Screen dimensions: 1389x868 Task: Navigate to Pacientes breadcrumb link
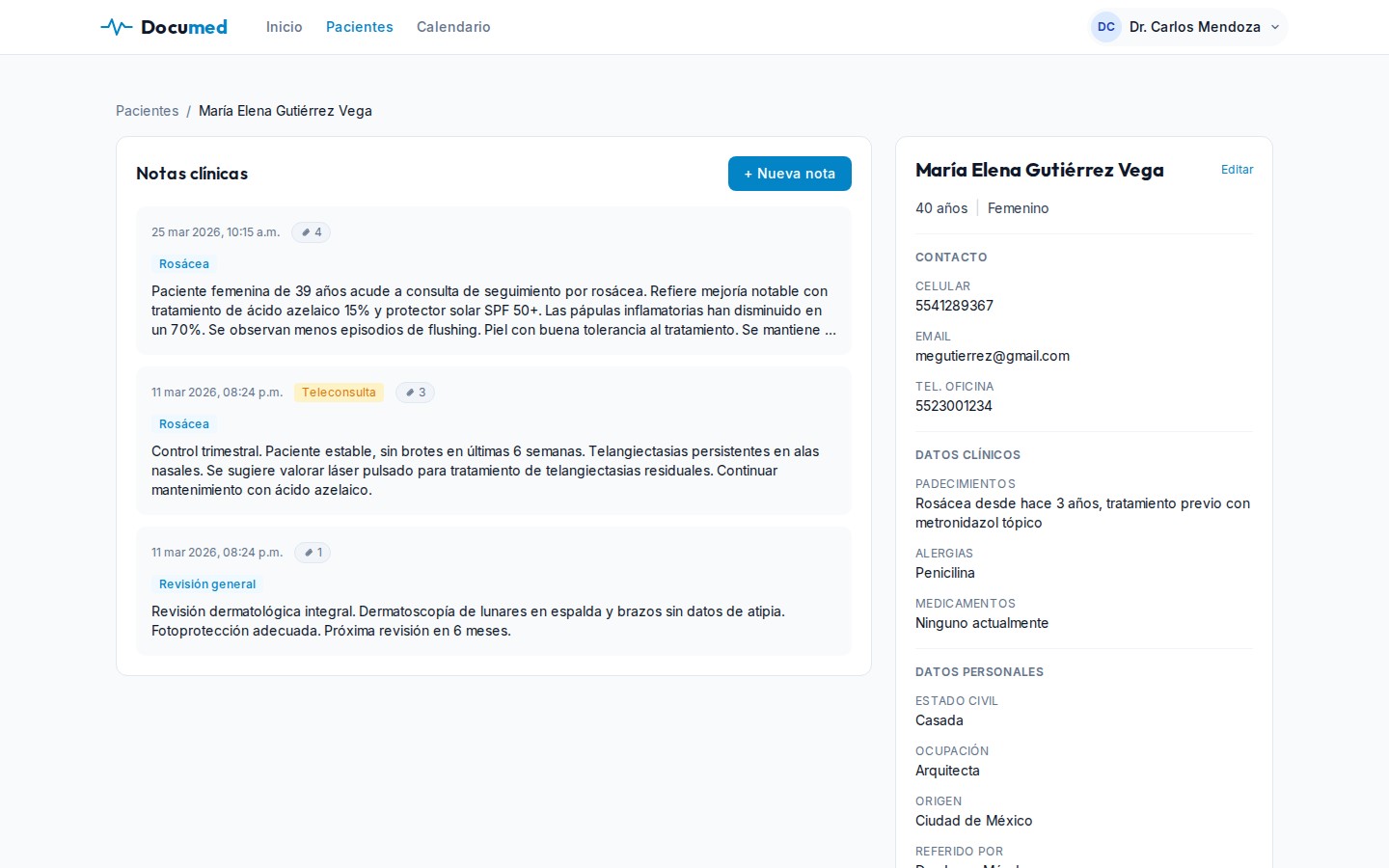pyautogui.click(x=147, y=111)
